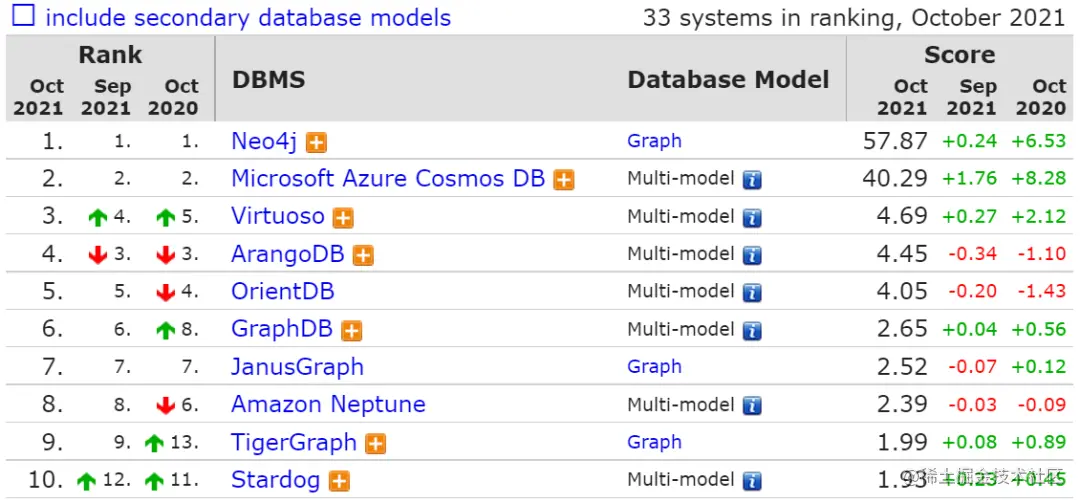The height and width of the screenshot is (503, 1080).
Task: Click the orange plus icon beside Neo4j
Action: coord(317,143)
